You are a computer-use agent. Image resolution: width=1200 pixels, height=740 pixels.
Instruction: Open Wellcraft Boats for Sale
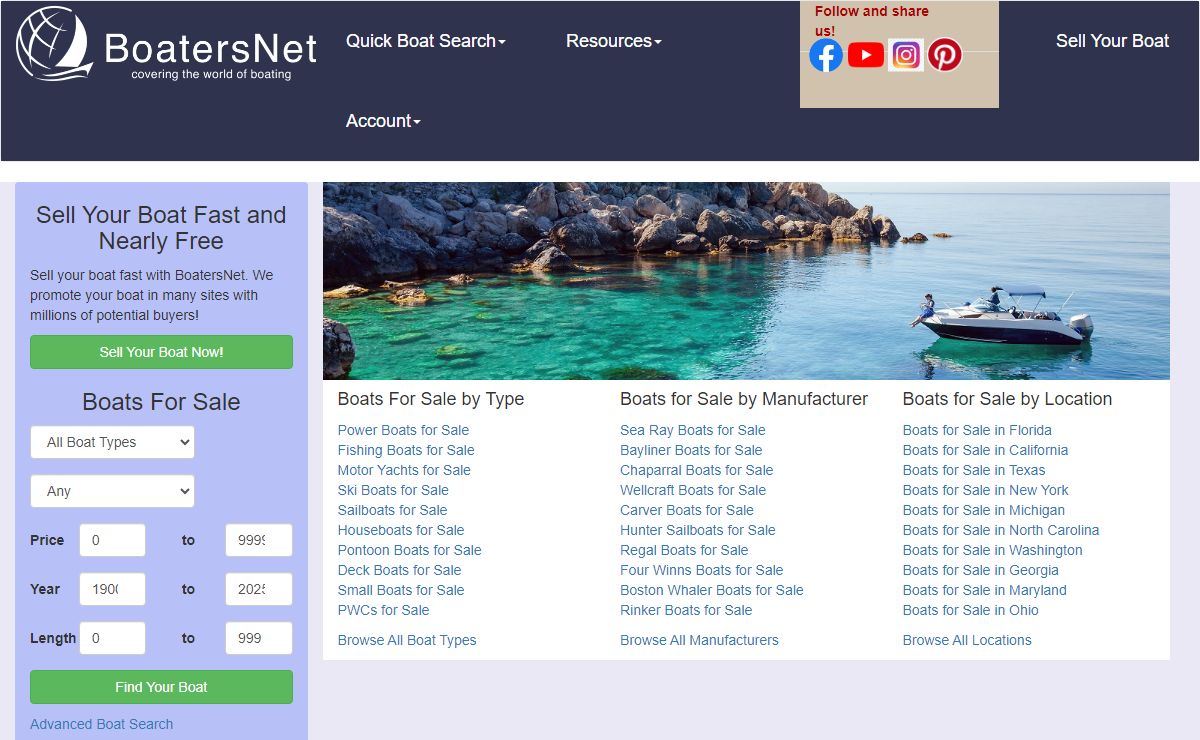693,490
